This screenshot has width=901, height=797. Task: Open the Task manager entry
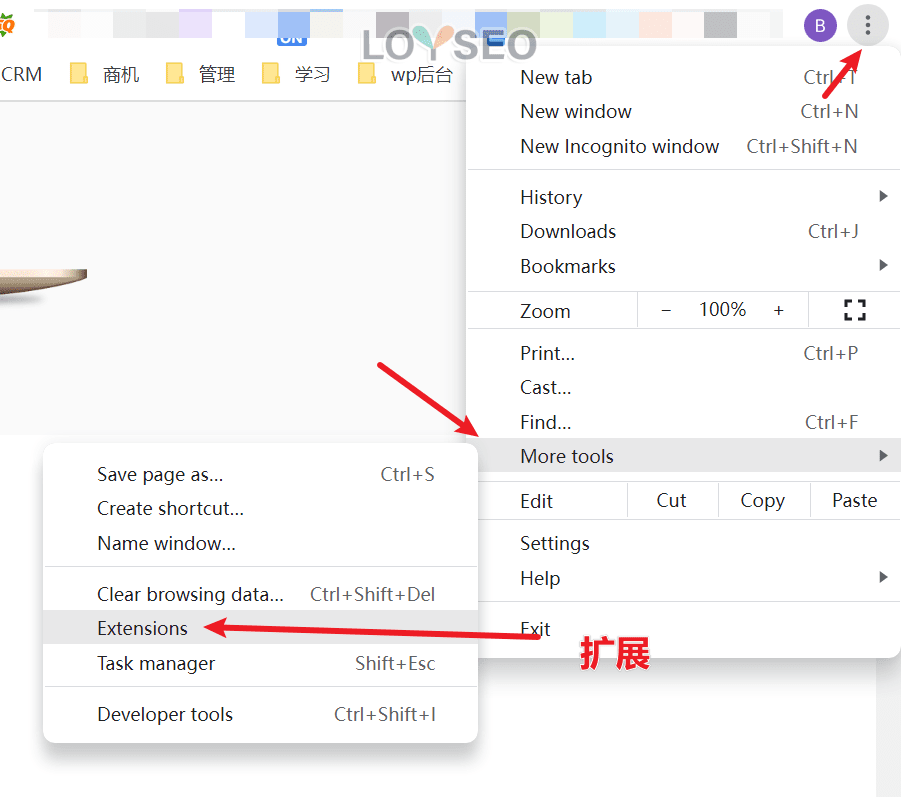[155, 664]
